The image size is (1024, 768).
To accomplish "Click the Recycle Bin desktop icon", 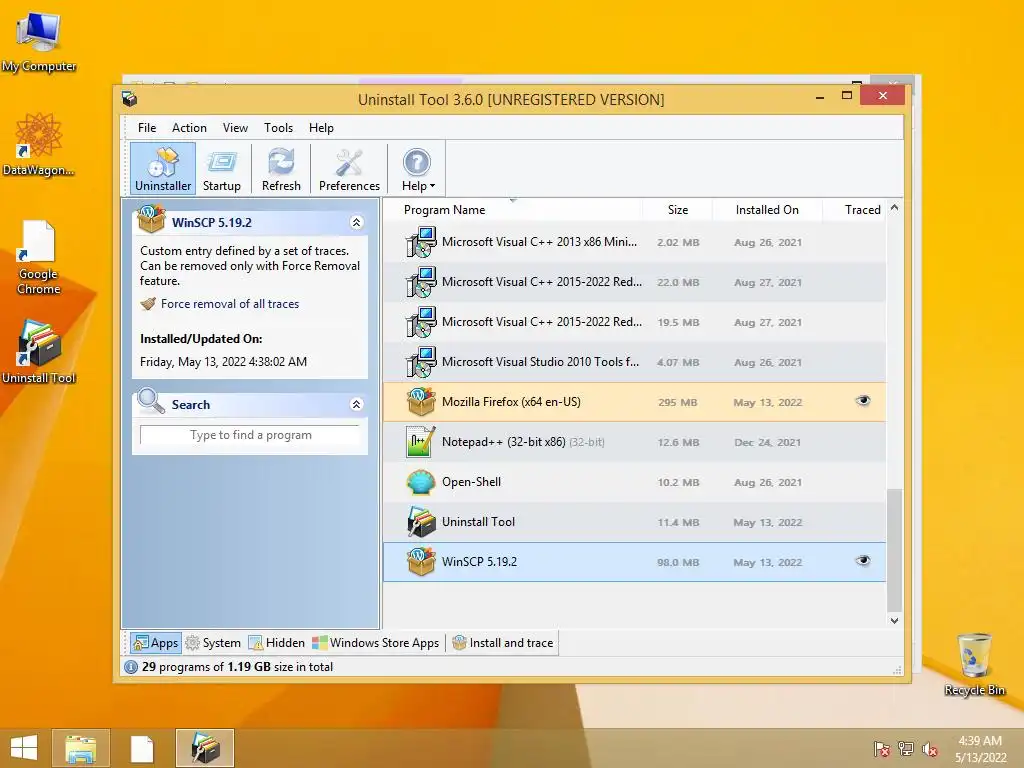I will tap(974, 664).
